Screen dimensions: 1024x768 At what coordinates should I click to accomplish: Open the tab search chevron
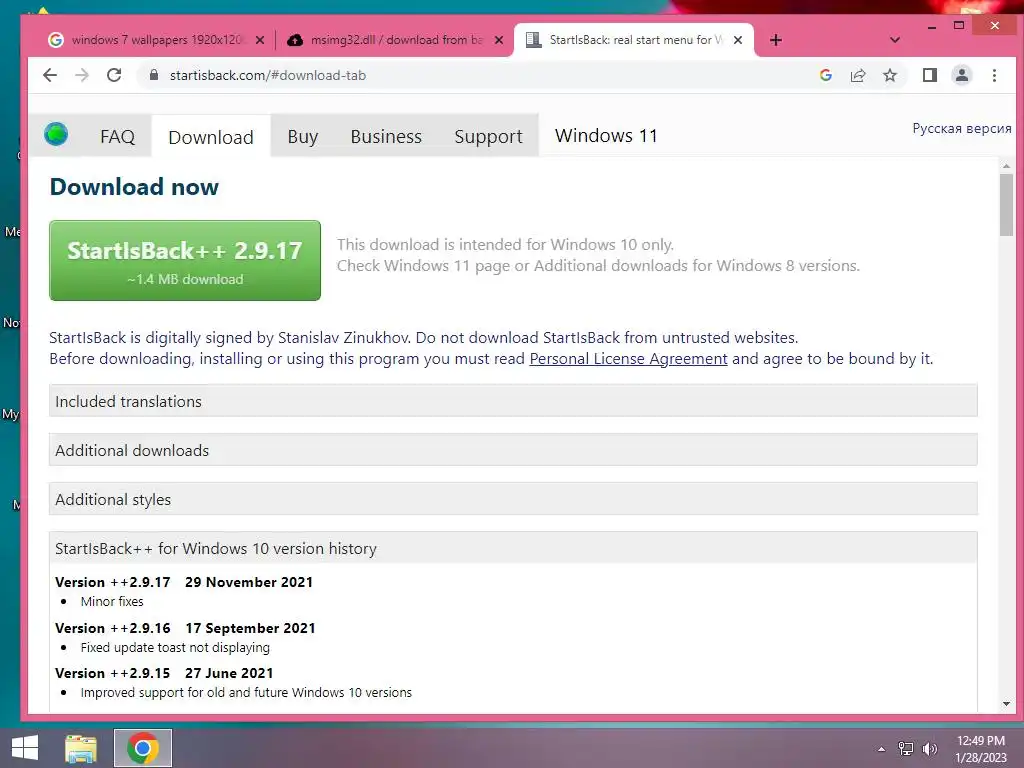[x=895, y=40]
